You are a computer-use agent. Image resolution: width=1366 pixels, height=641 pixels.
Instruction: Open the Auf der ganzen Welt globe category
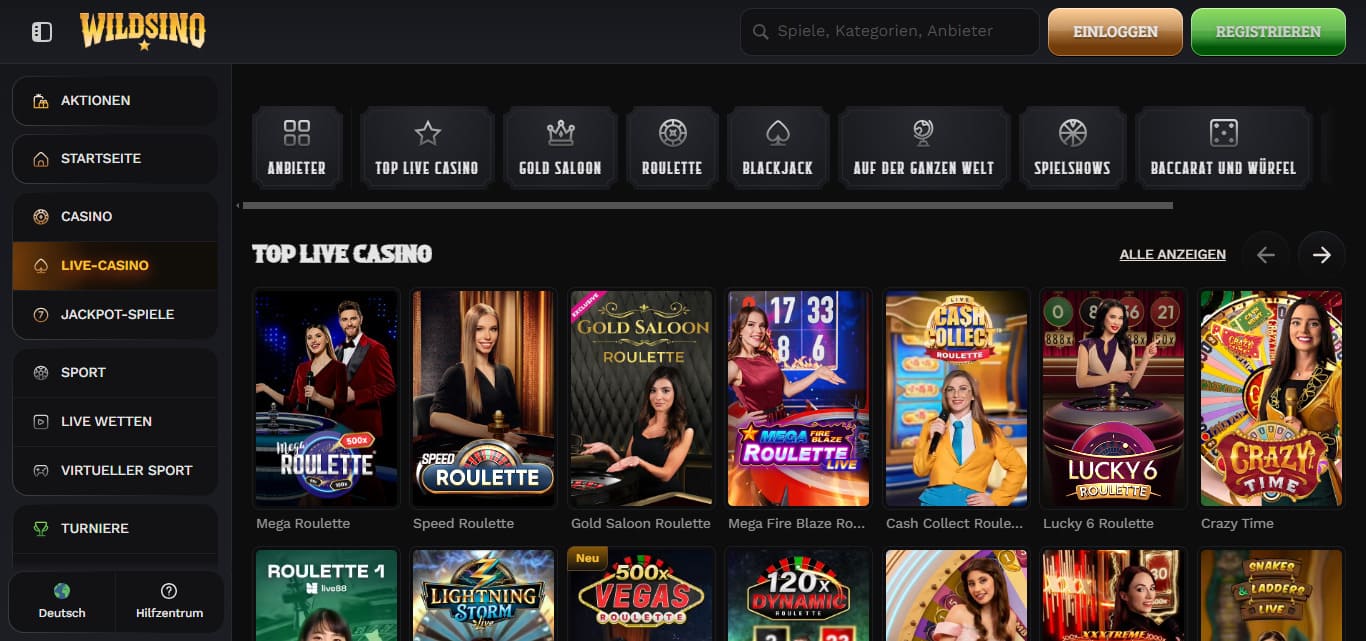(x=924, y=147)
